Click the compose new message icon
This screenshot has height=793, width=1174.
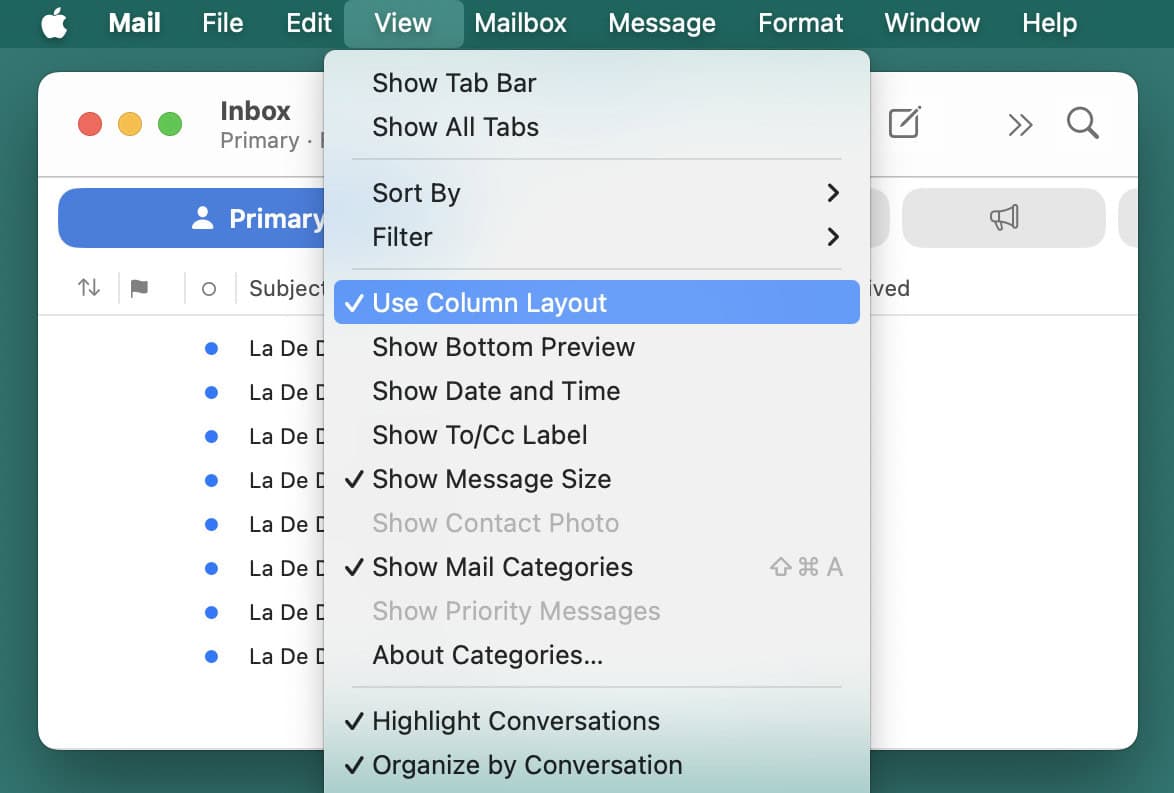[x=904, y=124]
